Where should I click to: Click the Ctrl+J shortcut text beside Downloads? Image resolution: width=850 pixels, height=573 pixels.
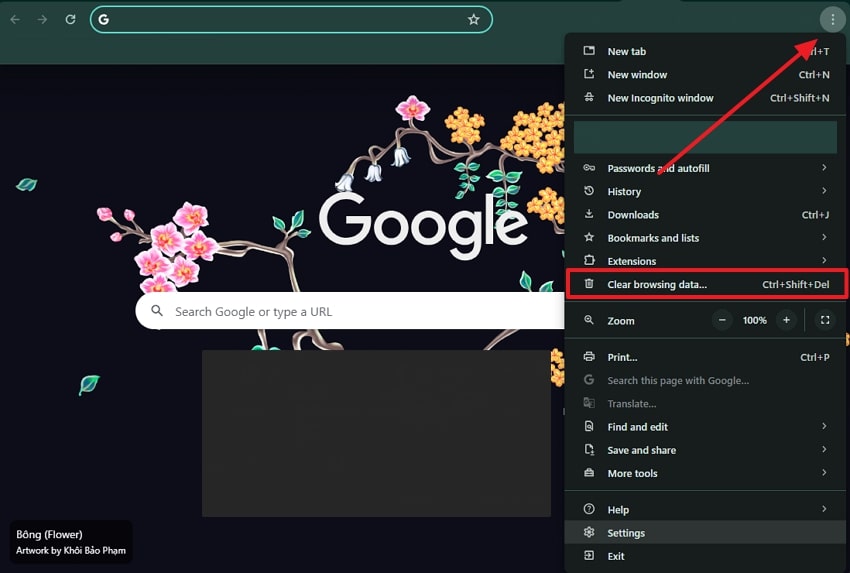click(815, 215)
